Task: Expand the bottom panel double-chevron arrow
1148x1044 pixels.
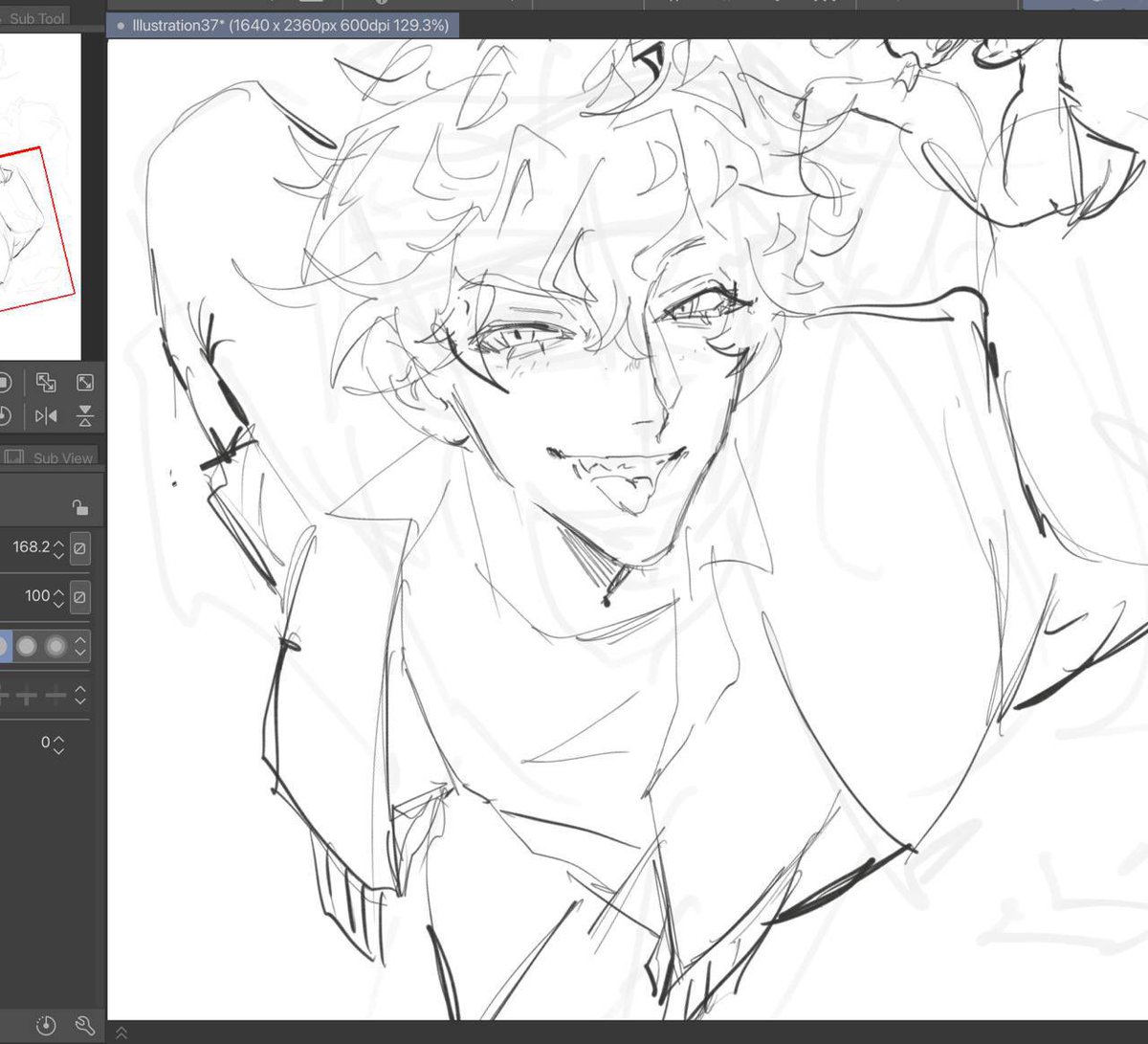Action: 121,1033
